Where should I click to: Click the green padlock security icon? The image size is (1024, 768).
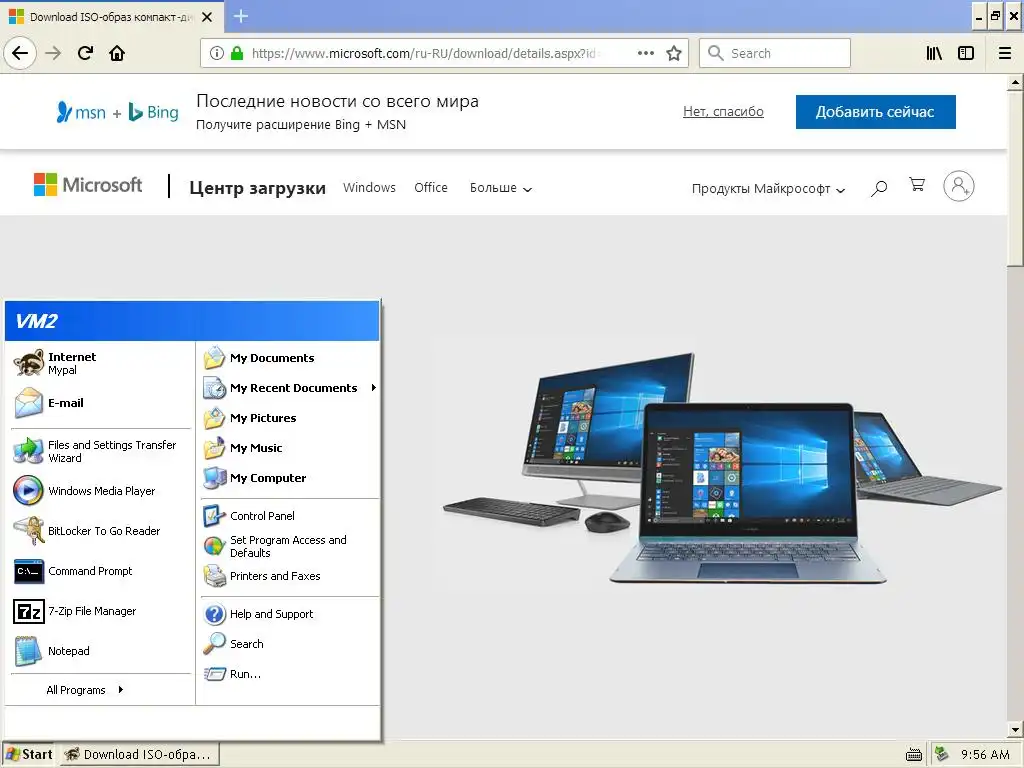[x=236, y=53]
